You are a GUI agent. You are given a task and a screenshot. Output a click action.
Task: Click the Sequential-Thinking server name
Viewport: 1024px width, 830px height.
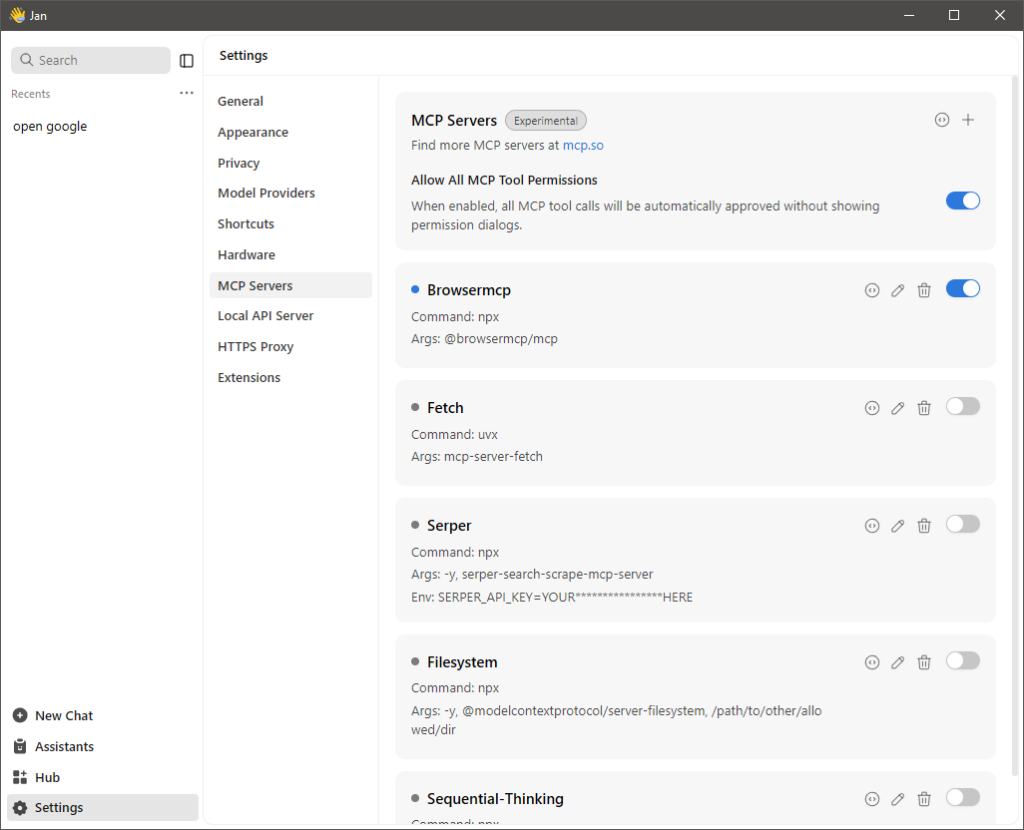coord(495,799)
